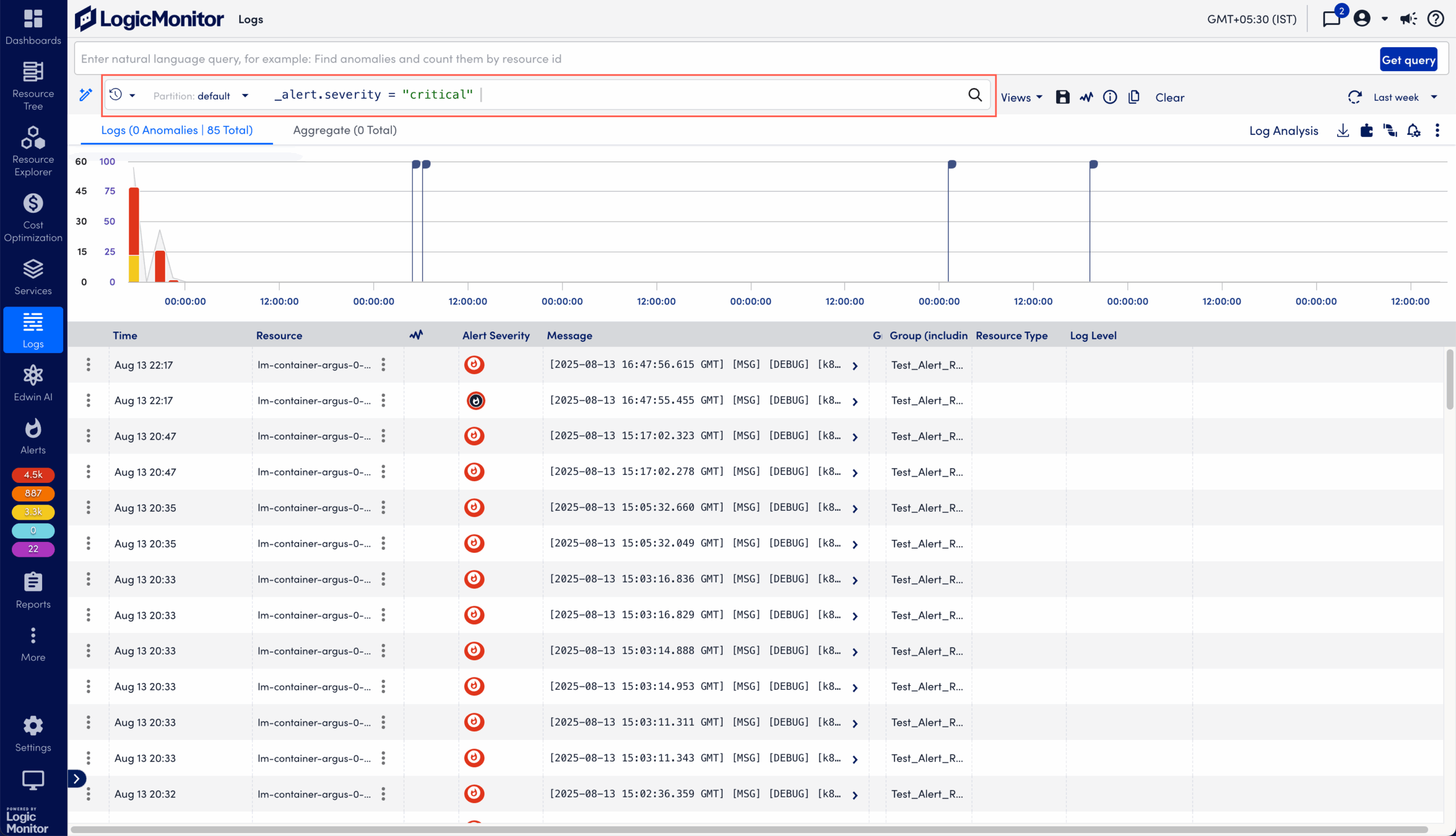Image resolution: width=1456 pixels, height=836 pixels.
Task: Save the current query view
Action: [x=1062, y=97]
